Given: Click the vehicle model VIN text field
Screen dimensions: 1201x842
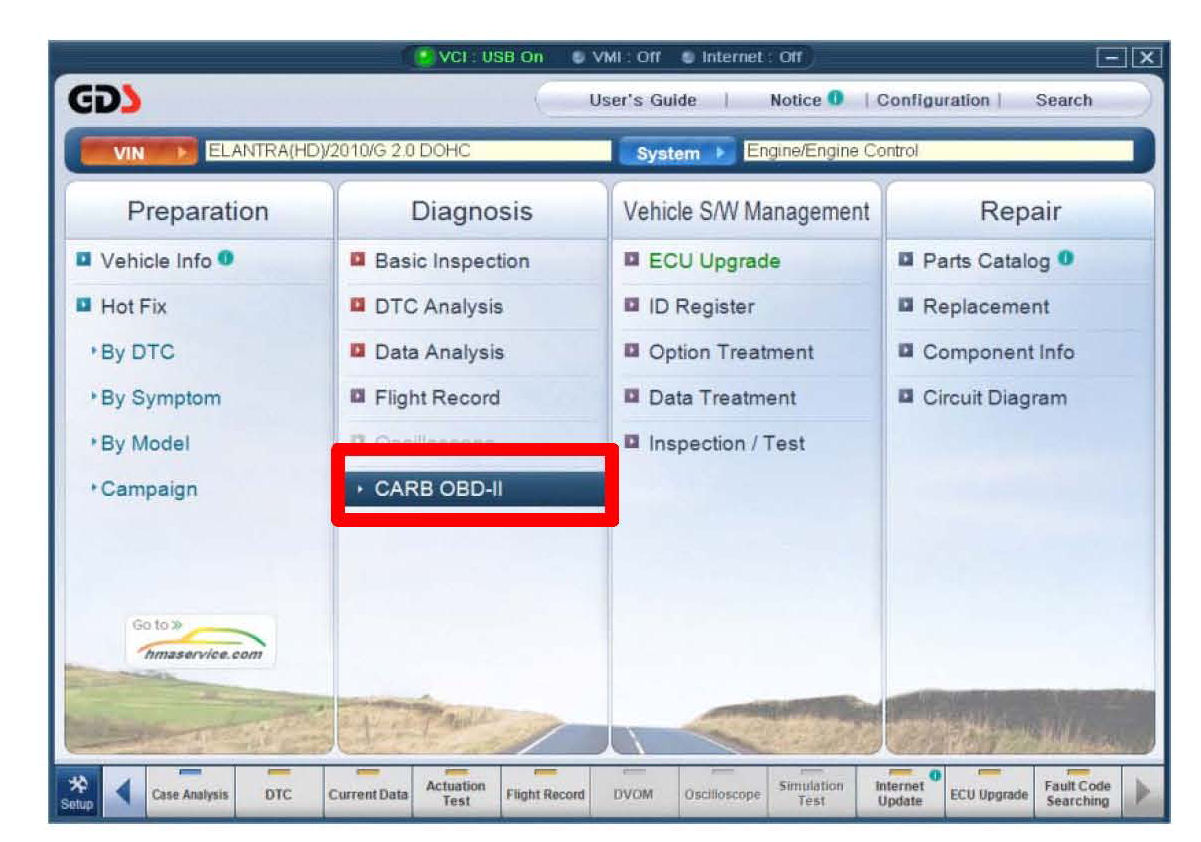Looking at the screenshot, I should 408,151.
